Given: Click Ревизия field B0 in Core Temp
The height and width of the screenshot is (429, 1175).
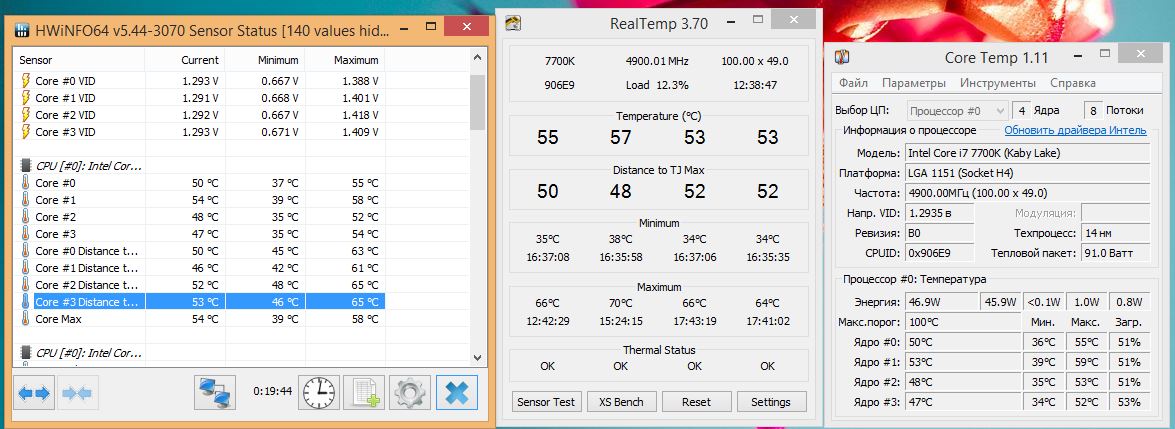Looking at the screenshot, I should [939, 233].
